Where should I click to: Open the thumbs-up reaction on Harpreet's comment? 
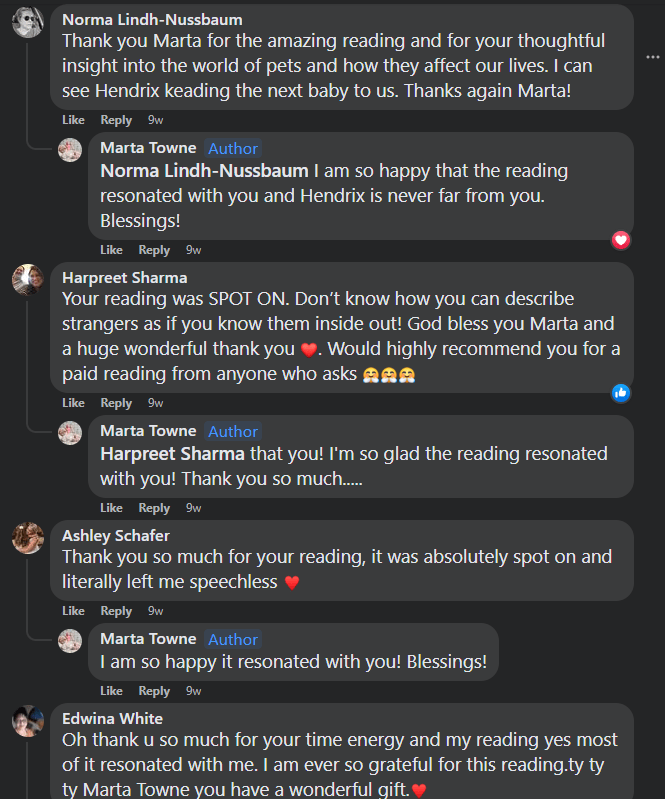tap(621, 393)
